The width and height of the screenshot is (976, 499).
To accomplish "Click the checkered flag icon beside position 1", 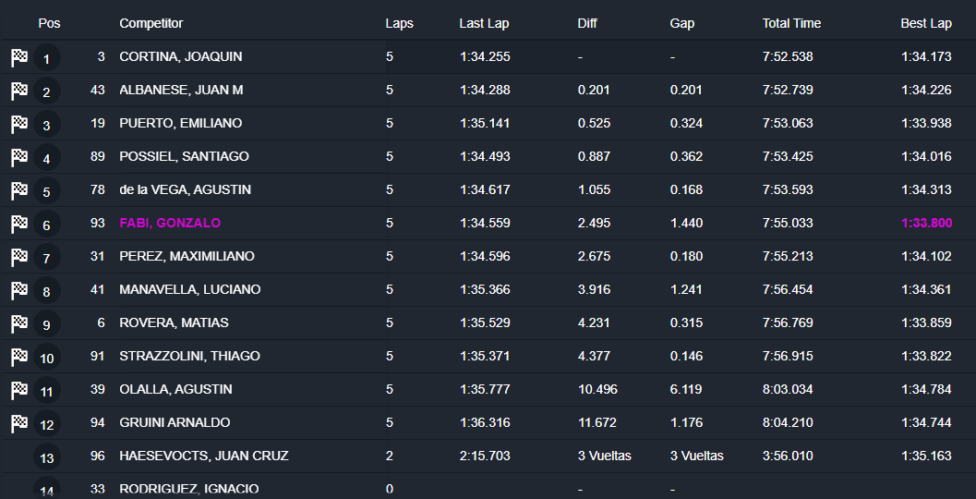I will click(19, 58).
